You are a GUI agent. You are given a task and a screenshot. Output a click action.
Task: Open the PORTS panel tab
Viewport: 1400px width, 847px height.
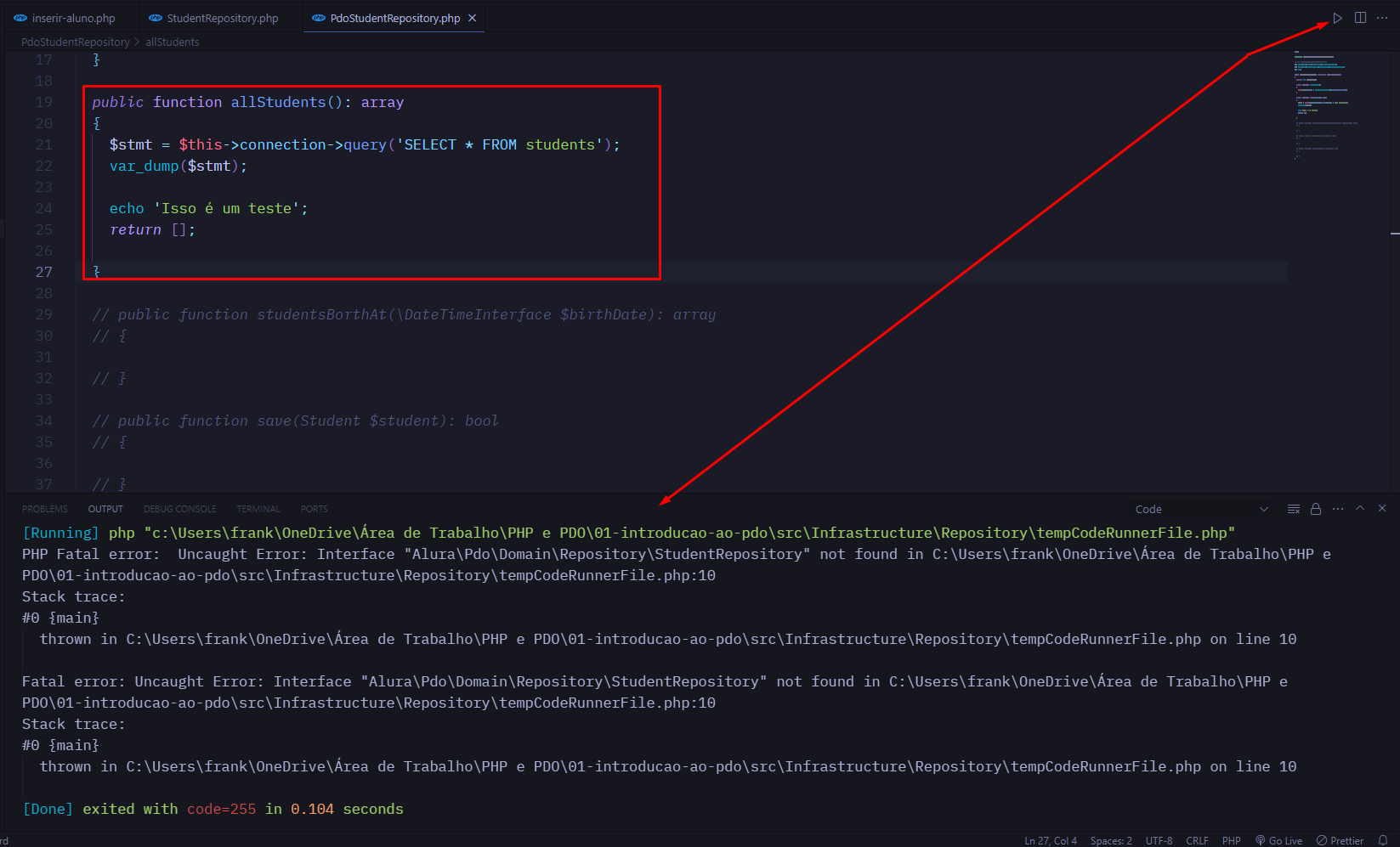pos(314,509)
